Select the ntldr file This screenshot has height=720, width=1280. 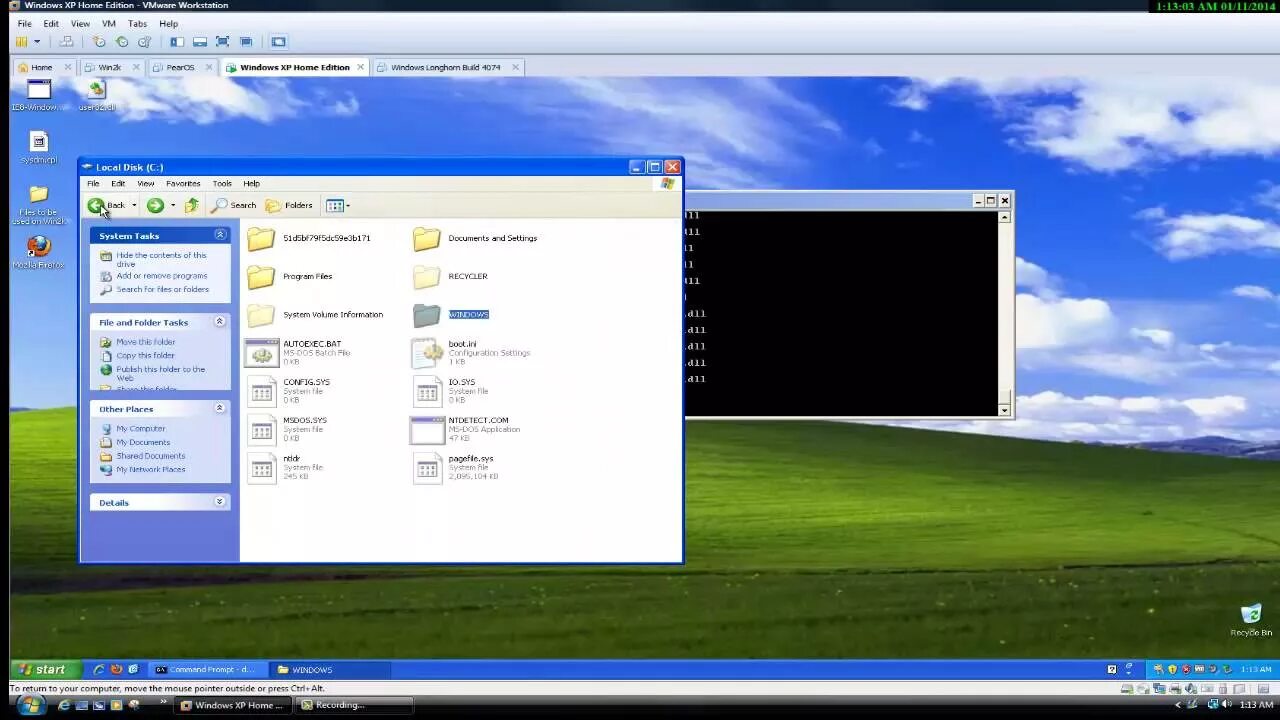pos(285,466)
